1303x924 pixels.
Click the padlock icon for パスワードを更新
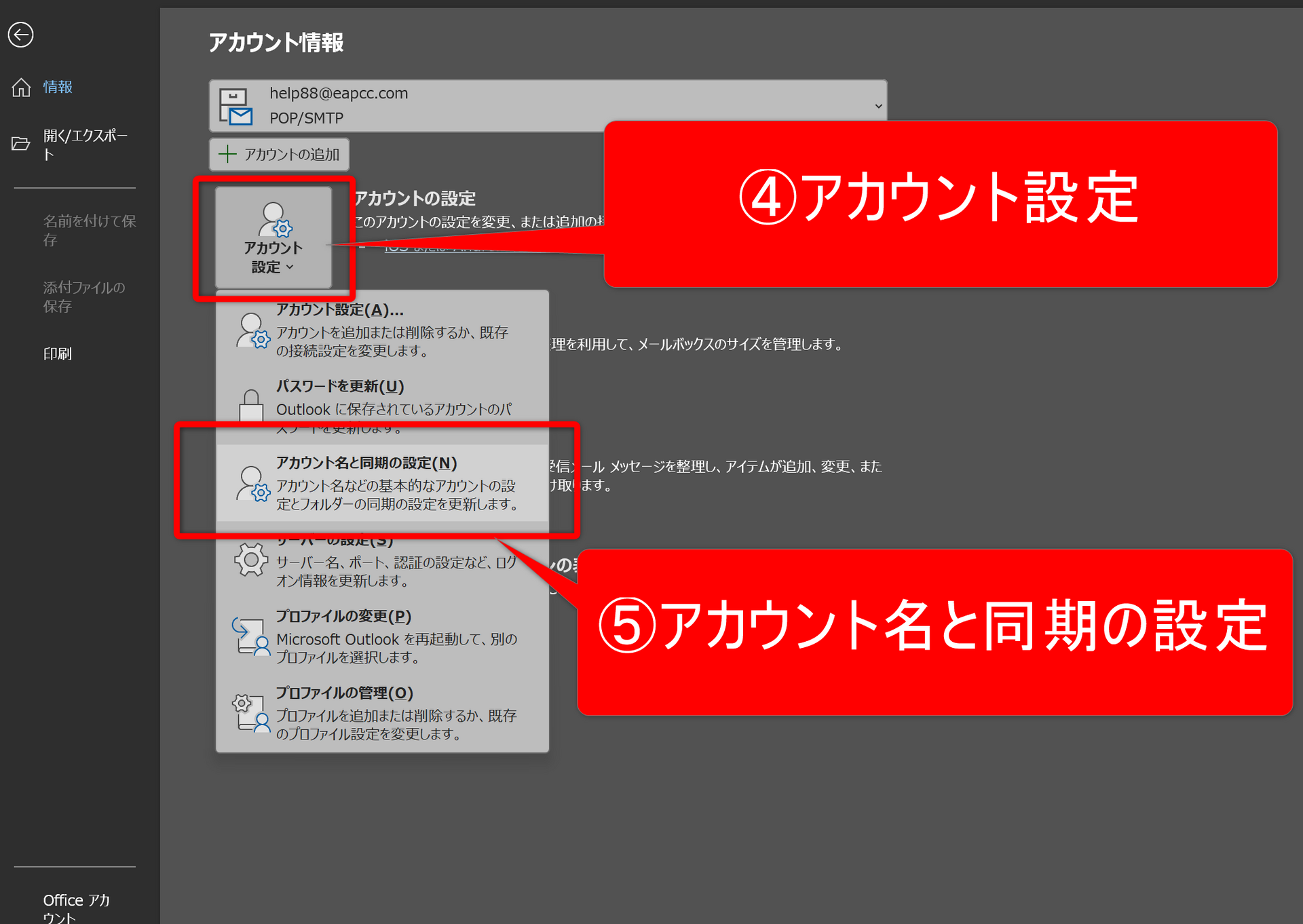tap(251, 405)
